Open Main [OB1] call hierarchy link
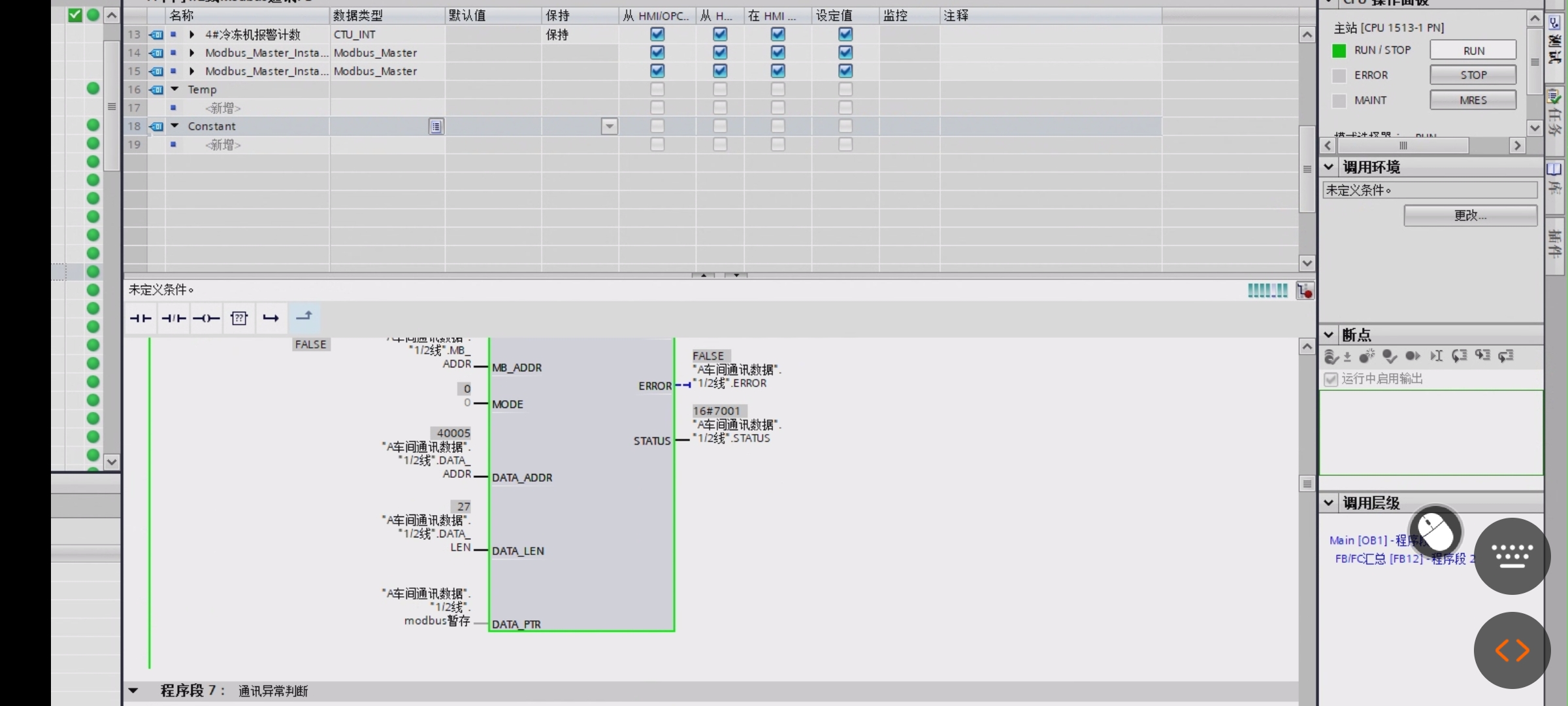The height and width of the screenshot is (706, 1568). (x=1358, y=540)
